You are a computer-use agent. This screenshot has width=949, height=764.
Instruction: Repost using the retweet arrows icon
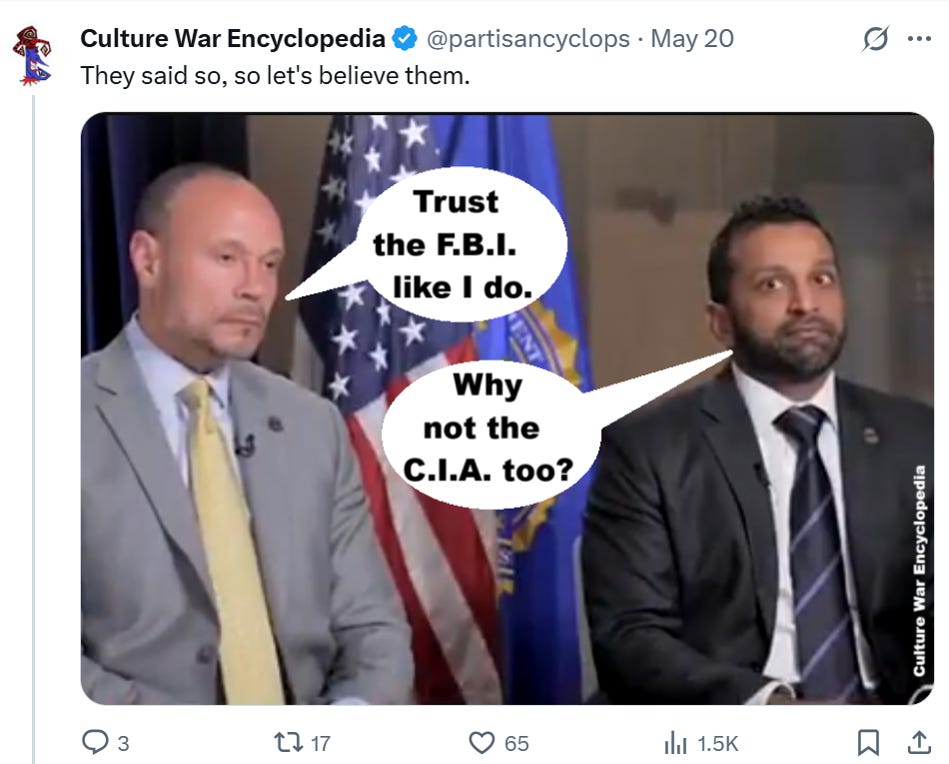(x=289, y=742)
